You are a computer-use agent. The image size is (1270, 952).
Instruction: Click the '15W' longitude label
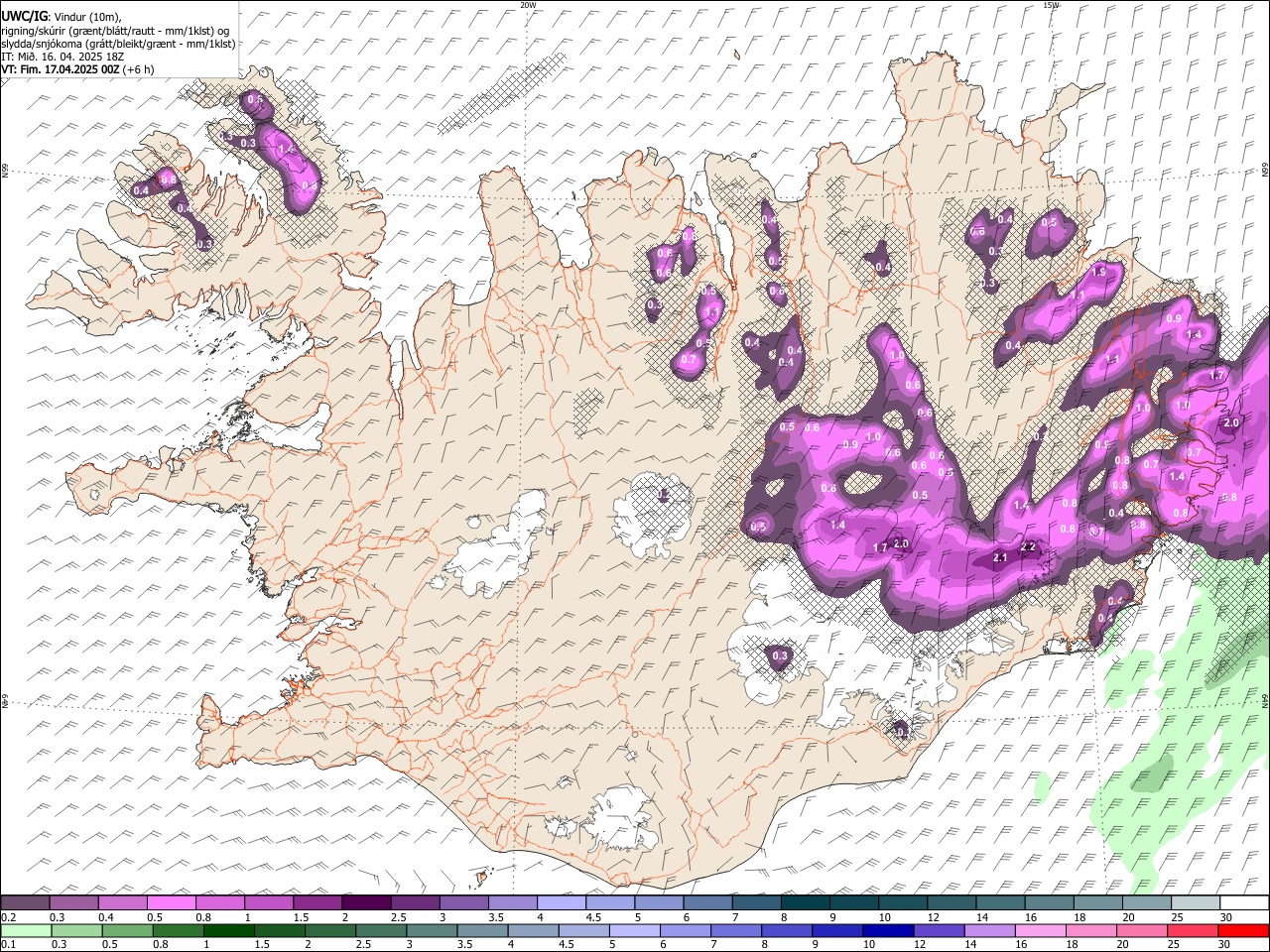[x=1051, y=4]
